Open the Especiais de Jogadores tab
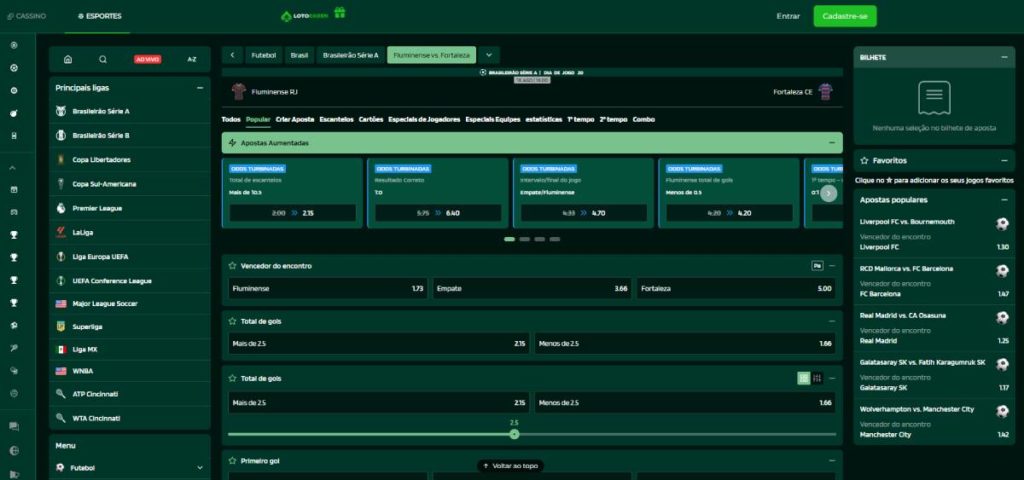The image size is (1024, 480). [424, 120]
